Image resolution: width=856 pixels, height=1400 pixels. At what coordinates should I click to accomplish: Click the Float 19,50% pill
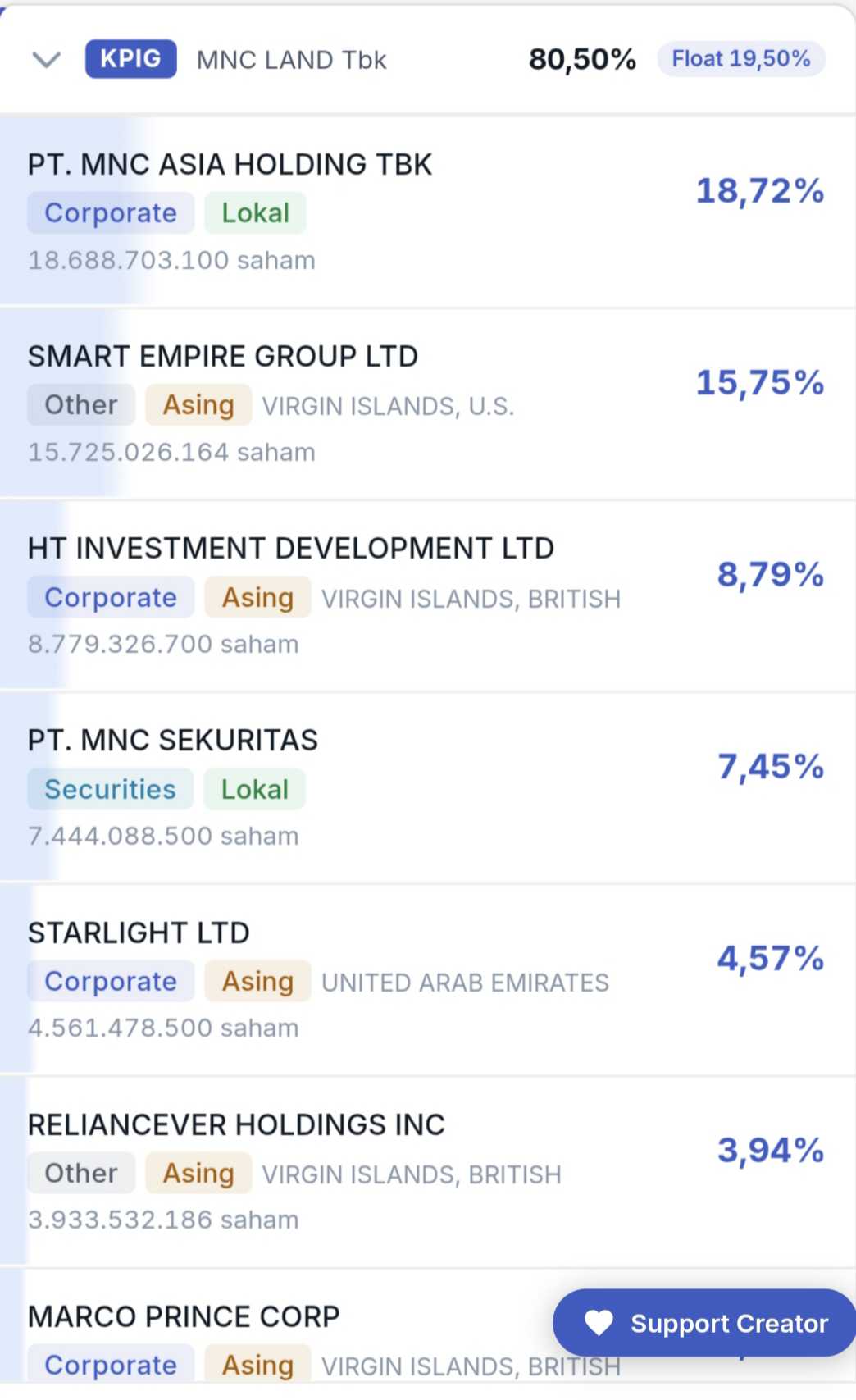(740, 59)
